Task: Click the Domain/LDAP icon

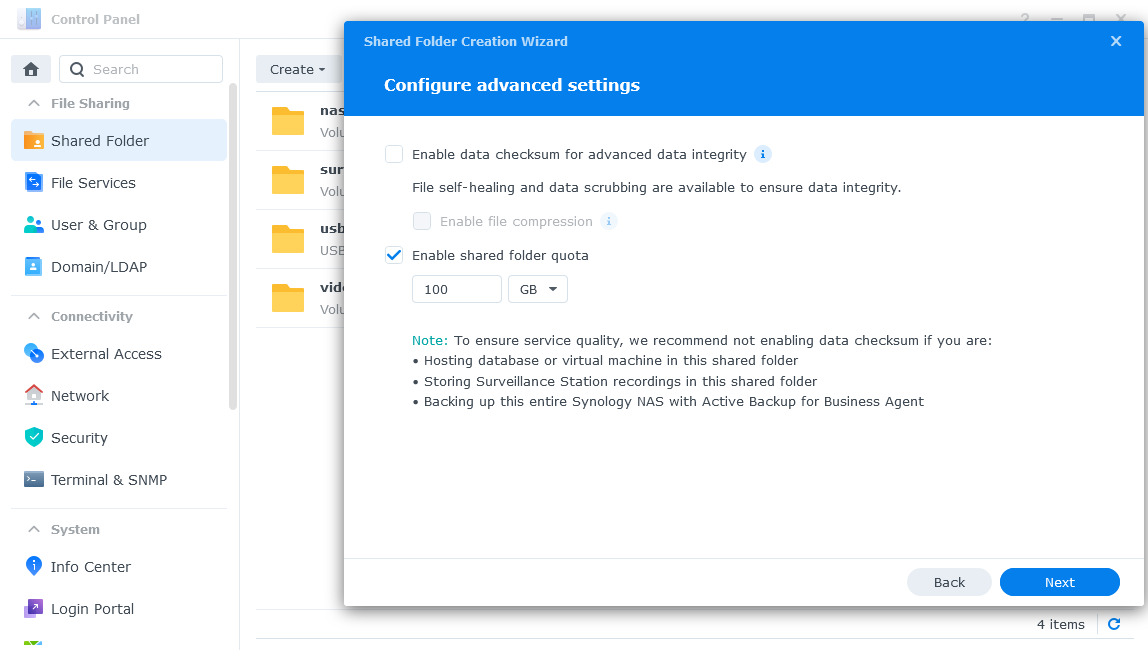Action: 34,267
